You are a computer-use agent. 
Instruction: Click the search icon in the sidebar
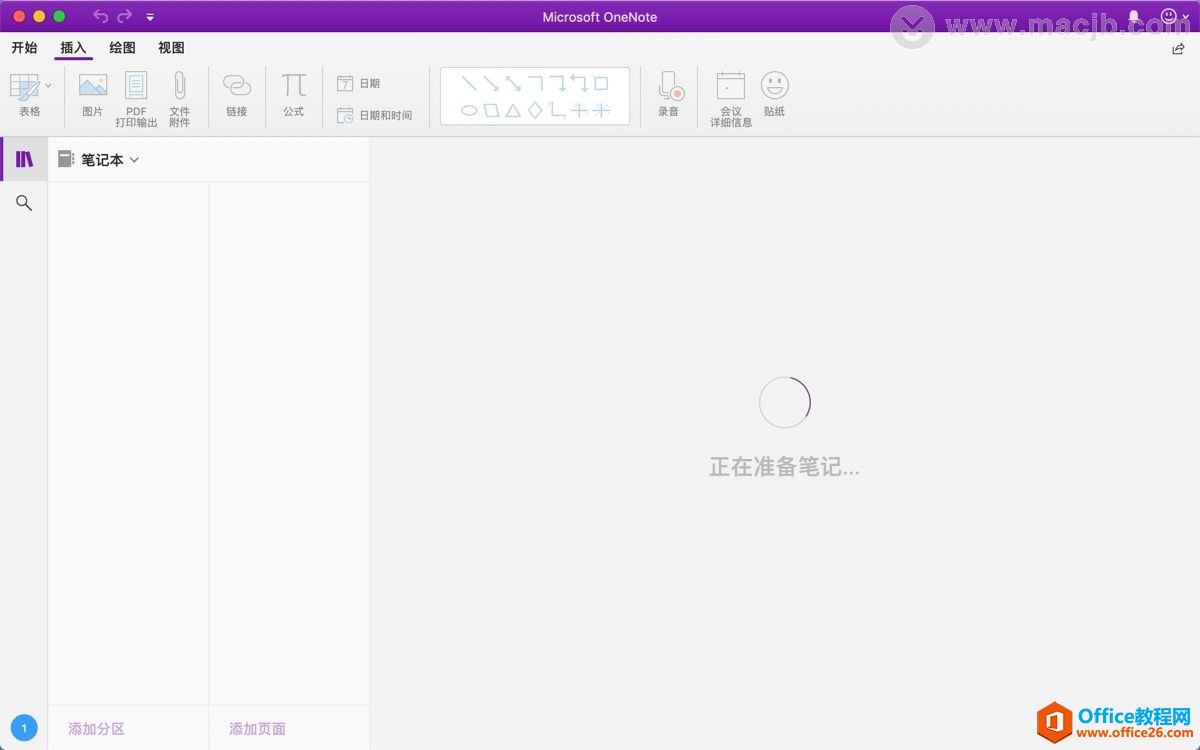pyautogui.click(x=24, y=203)
